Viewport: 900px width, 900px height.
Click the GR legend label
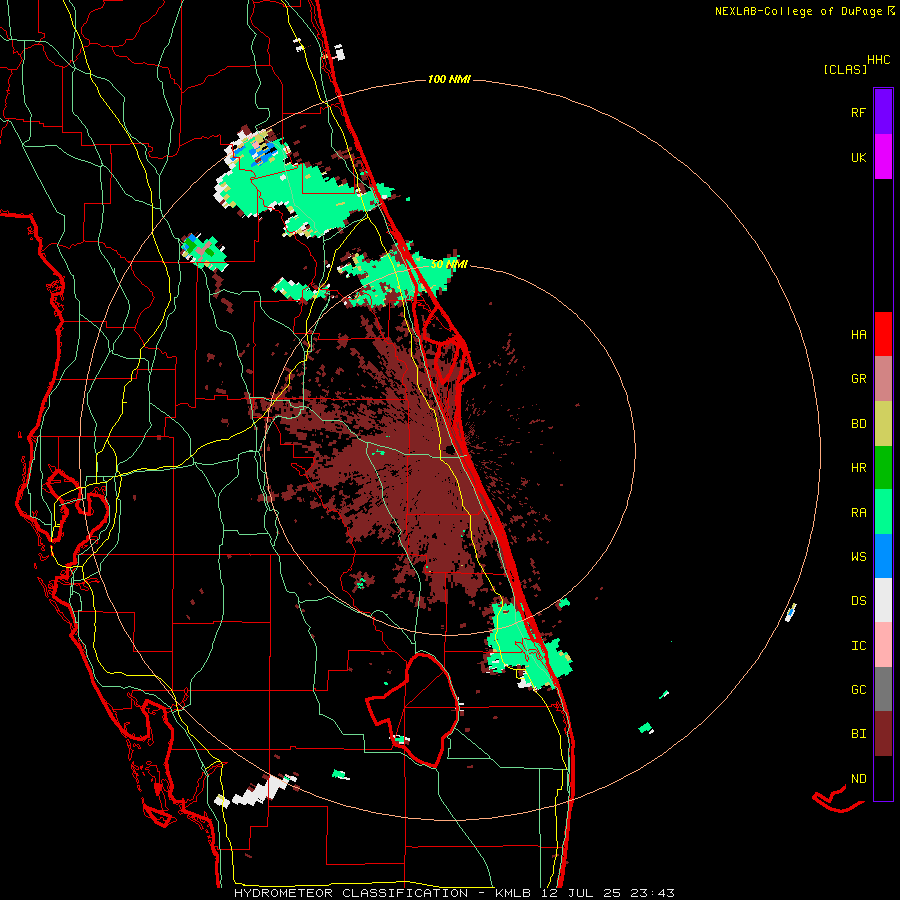pyautogui.click(x=858, y=378)
